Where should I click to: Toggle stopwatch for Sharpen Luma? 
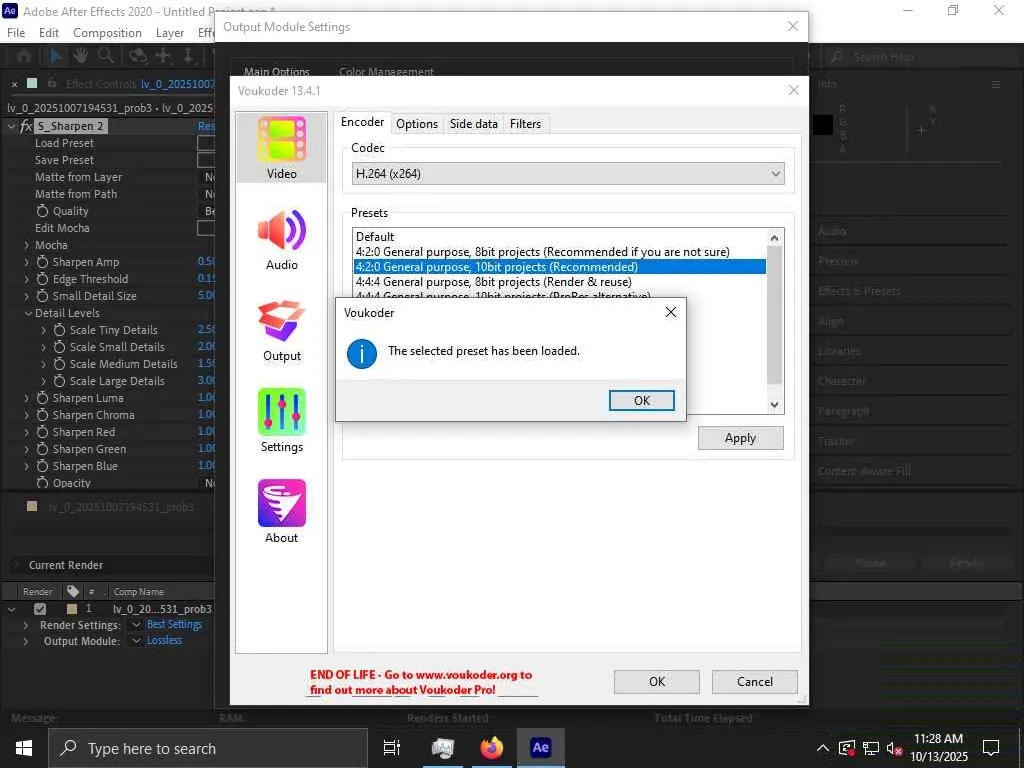(x=42, y=398)
